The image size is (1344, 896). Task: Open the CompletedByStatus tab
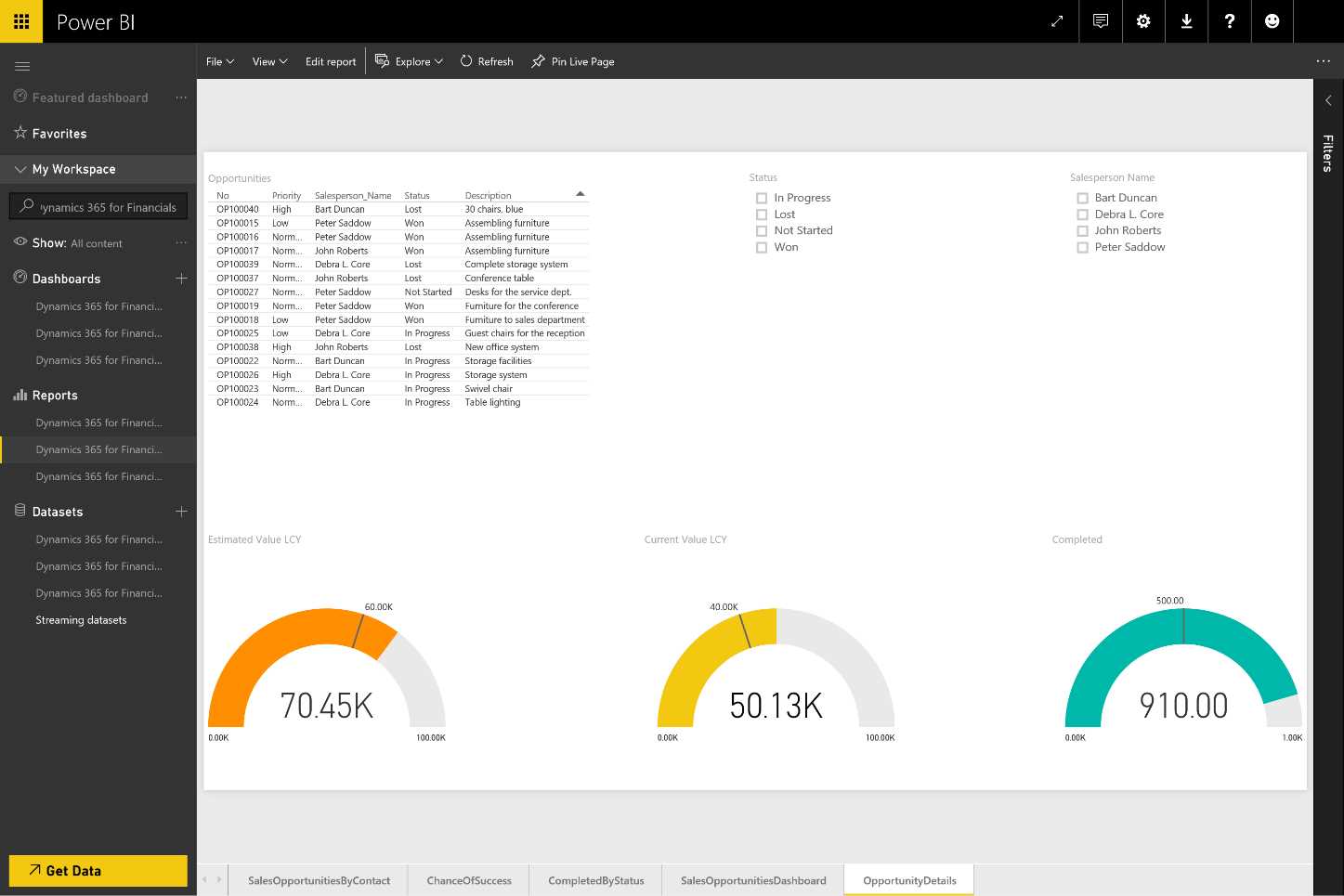coord(595,880)
